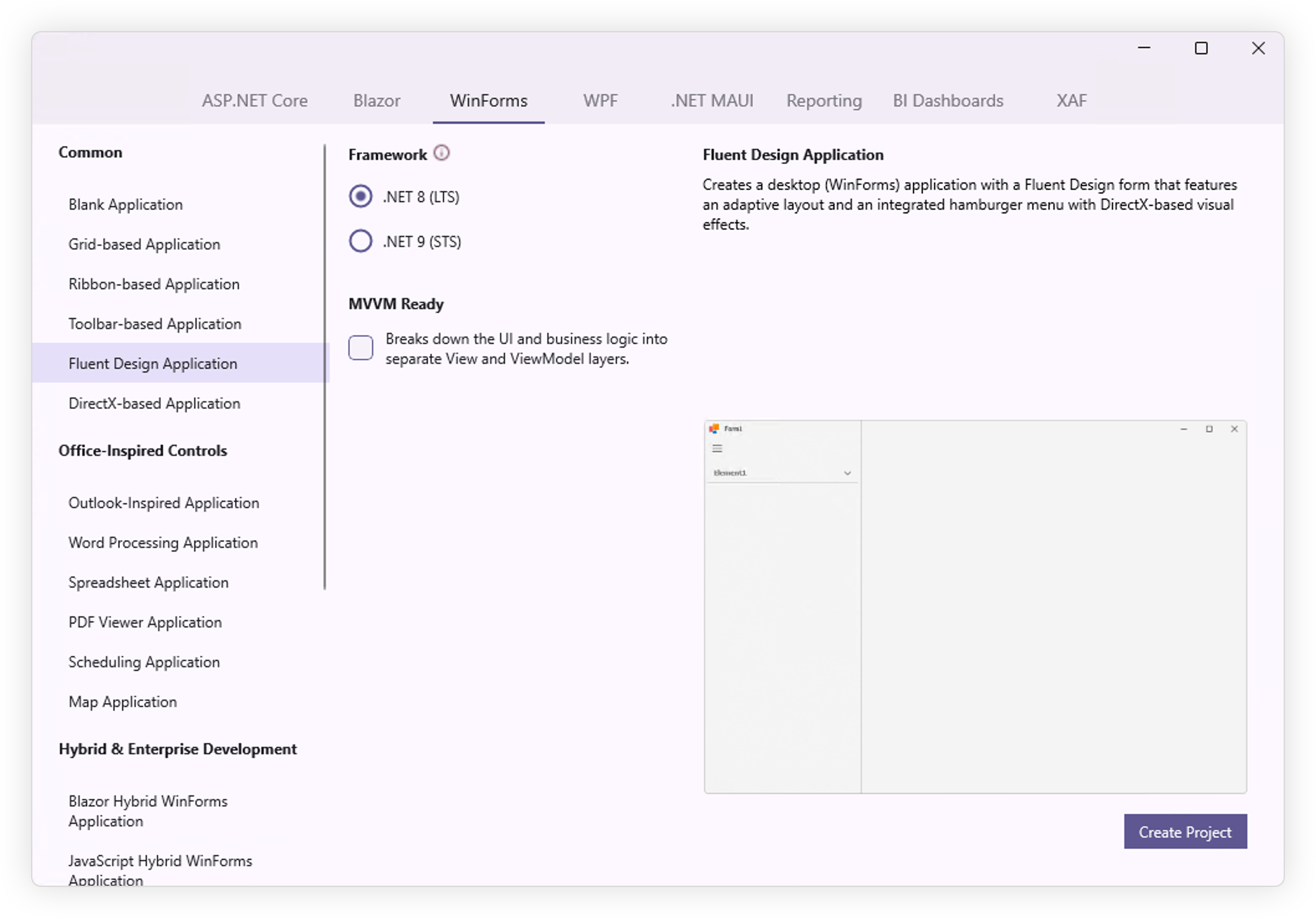Go to the .NET MAUI tab
This screenshot has width=1316, height=918.
tap(711, 101)
